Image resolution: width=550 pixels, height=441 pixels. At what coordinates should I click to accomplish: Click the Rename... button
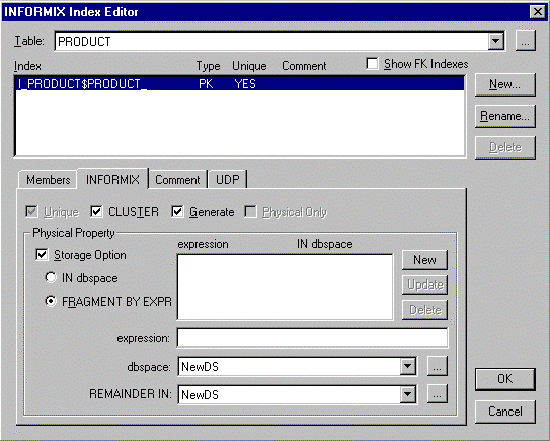point(505,116)
